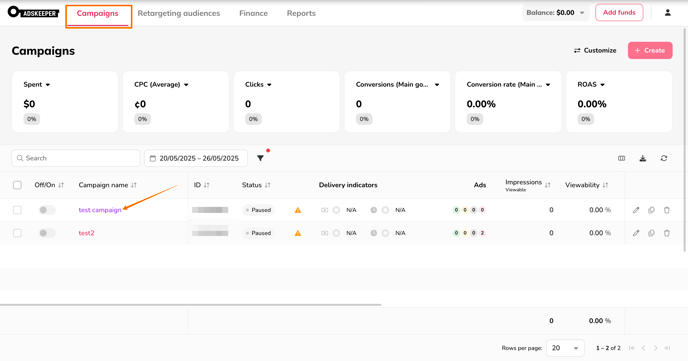The width and height of the screenshot is (688, 361).
Task: Open the test2 campaign link
Action: tap(86, 233)
